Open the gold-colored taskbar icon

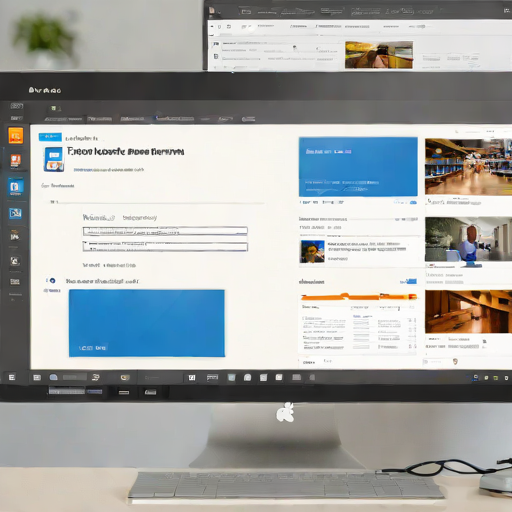(125, 377)
